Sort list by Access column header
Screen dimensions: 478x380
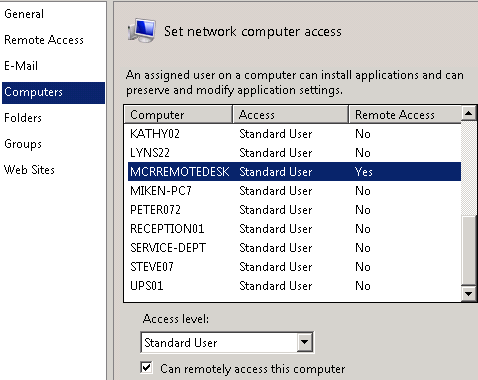point(290,115)
